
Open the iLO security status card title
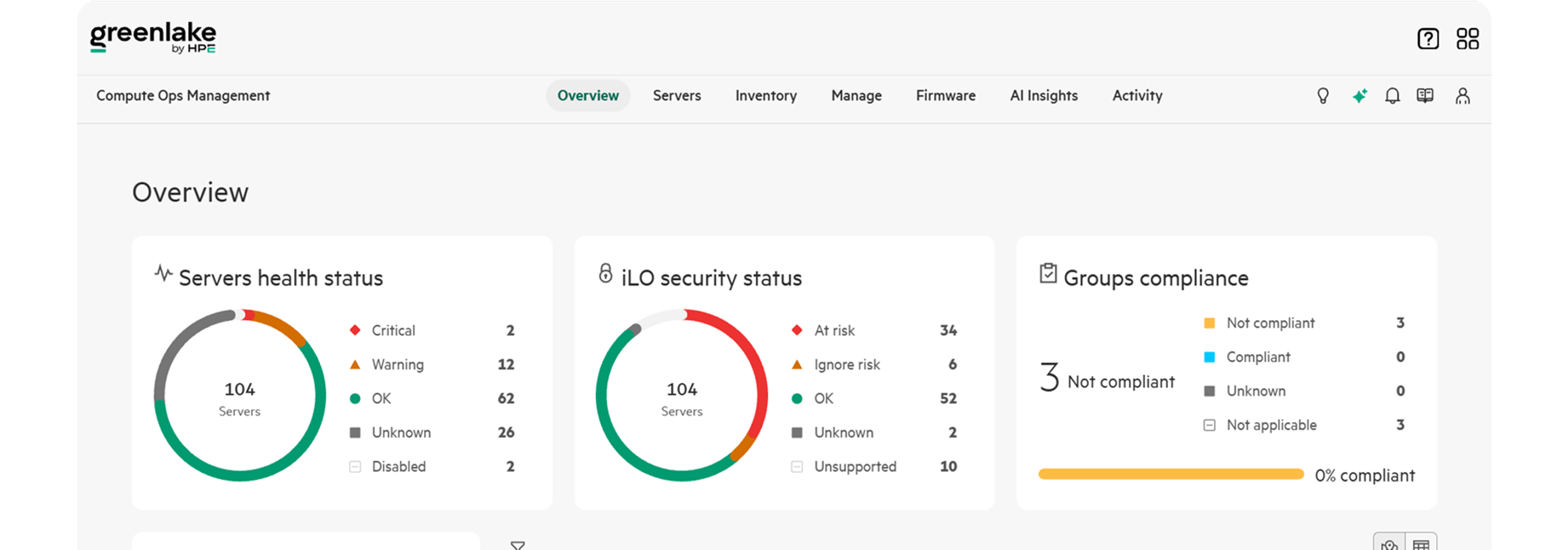pos(711,278)
